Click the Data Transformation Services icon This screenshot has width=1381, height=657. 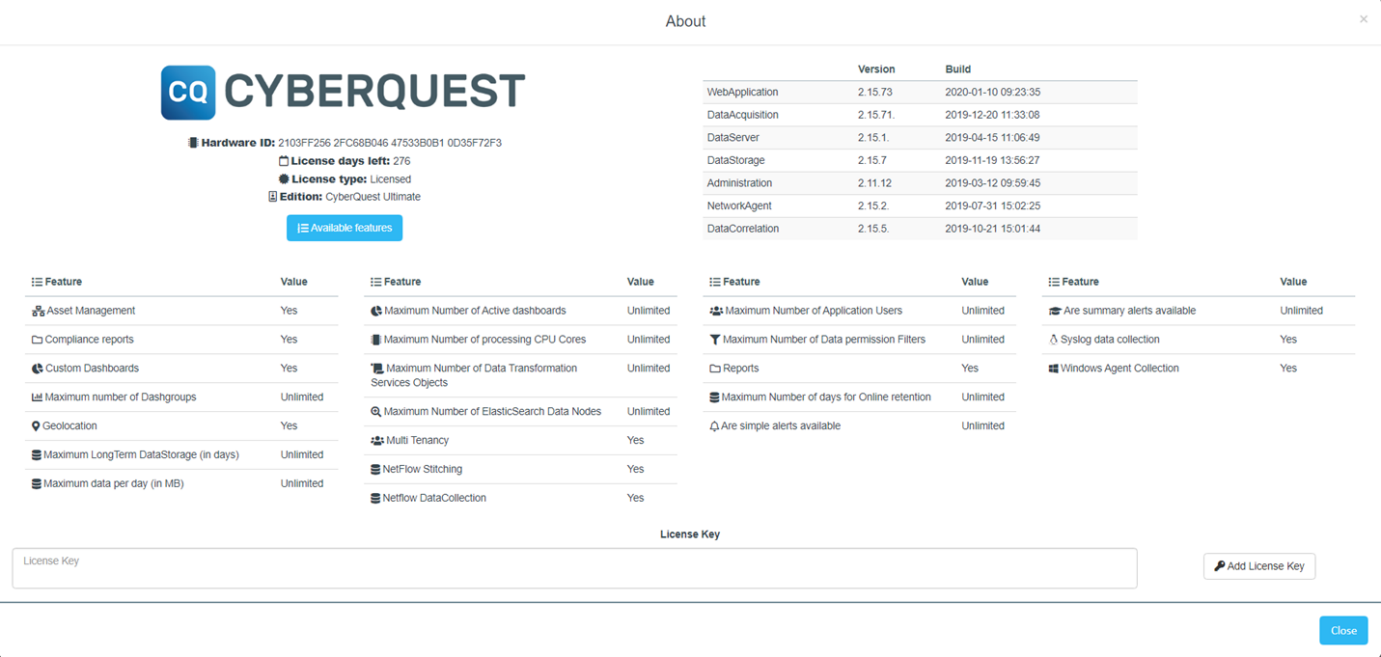(377, 369)
